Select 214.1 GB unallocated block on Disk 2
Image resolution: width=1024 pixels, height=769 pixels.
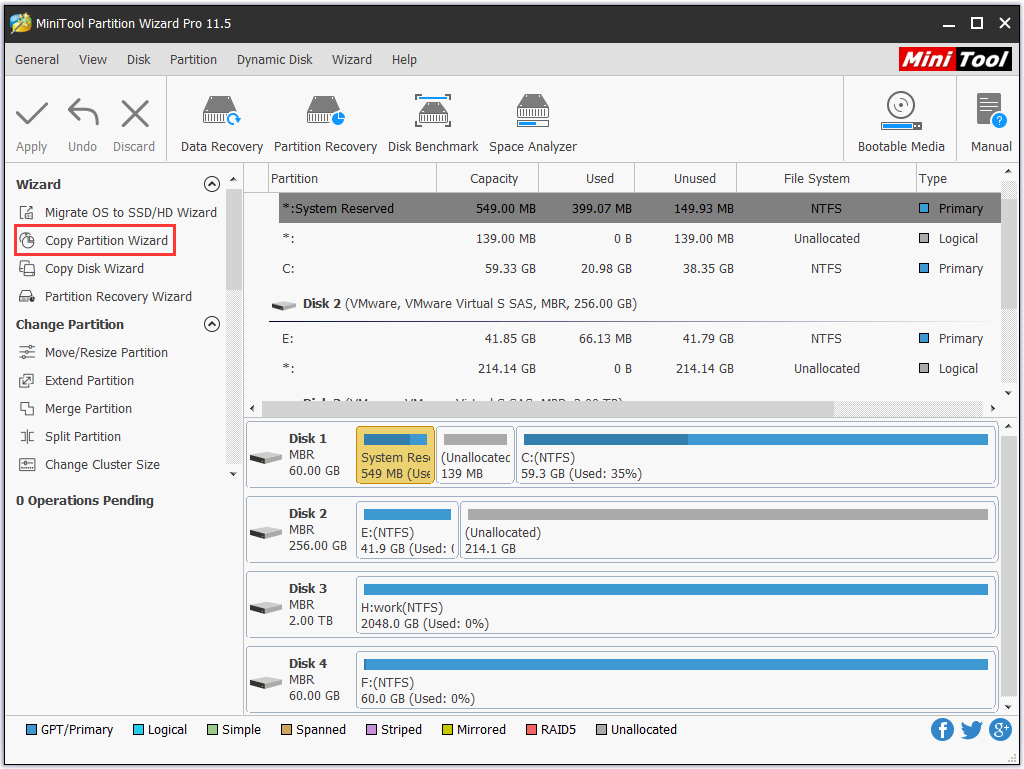[x=728, y=530]
